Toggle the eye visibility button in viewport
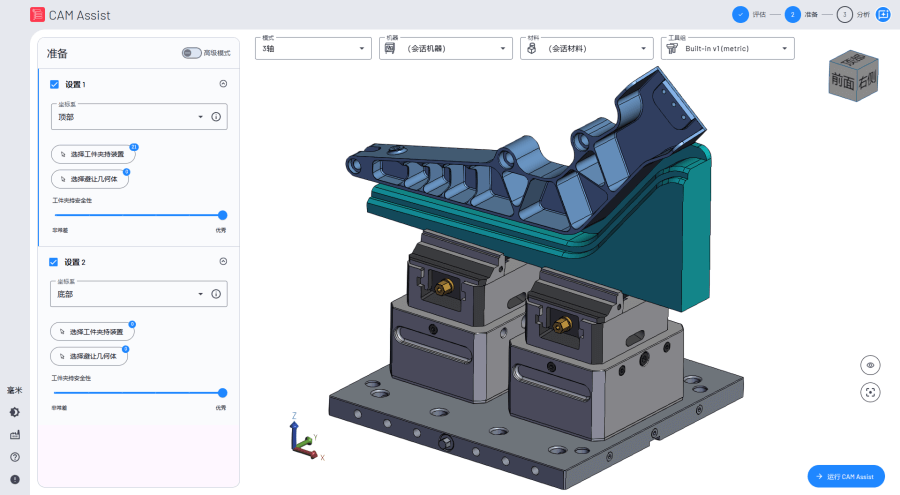 click(x=870, y=366)
